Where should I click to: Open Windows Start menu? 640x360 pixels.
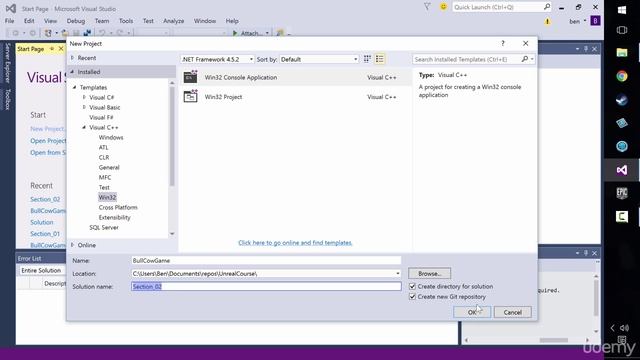coord(622,10)
